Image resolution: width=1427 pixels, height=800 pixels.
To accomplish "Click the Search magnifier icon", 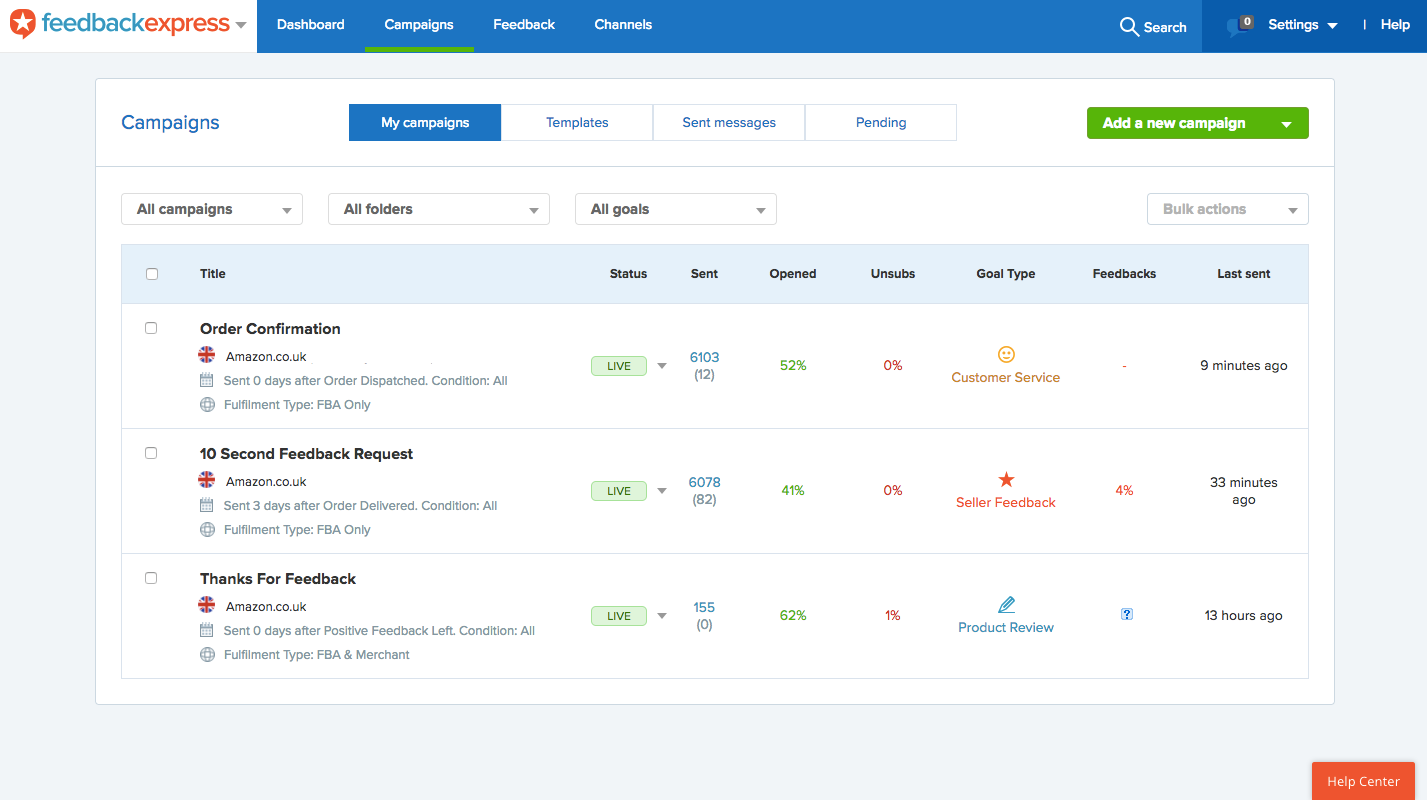I will pyautogui.click(x=1129, y=27).
